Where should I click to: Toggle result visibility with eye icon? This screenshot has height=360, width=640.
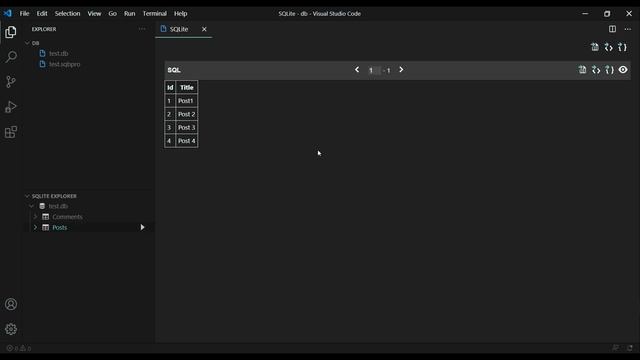[623, 70]
